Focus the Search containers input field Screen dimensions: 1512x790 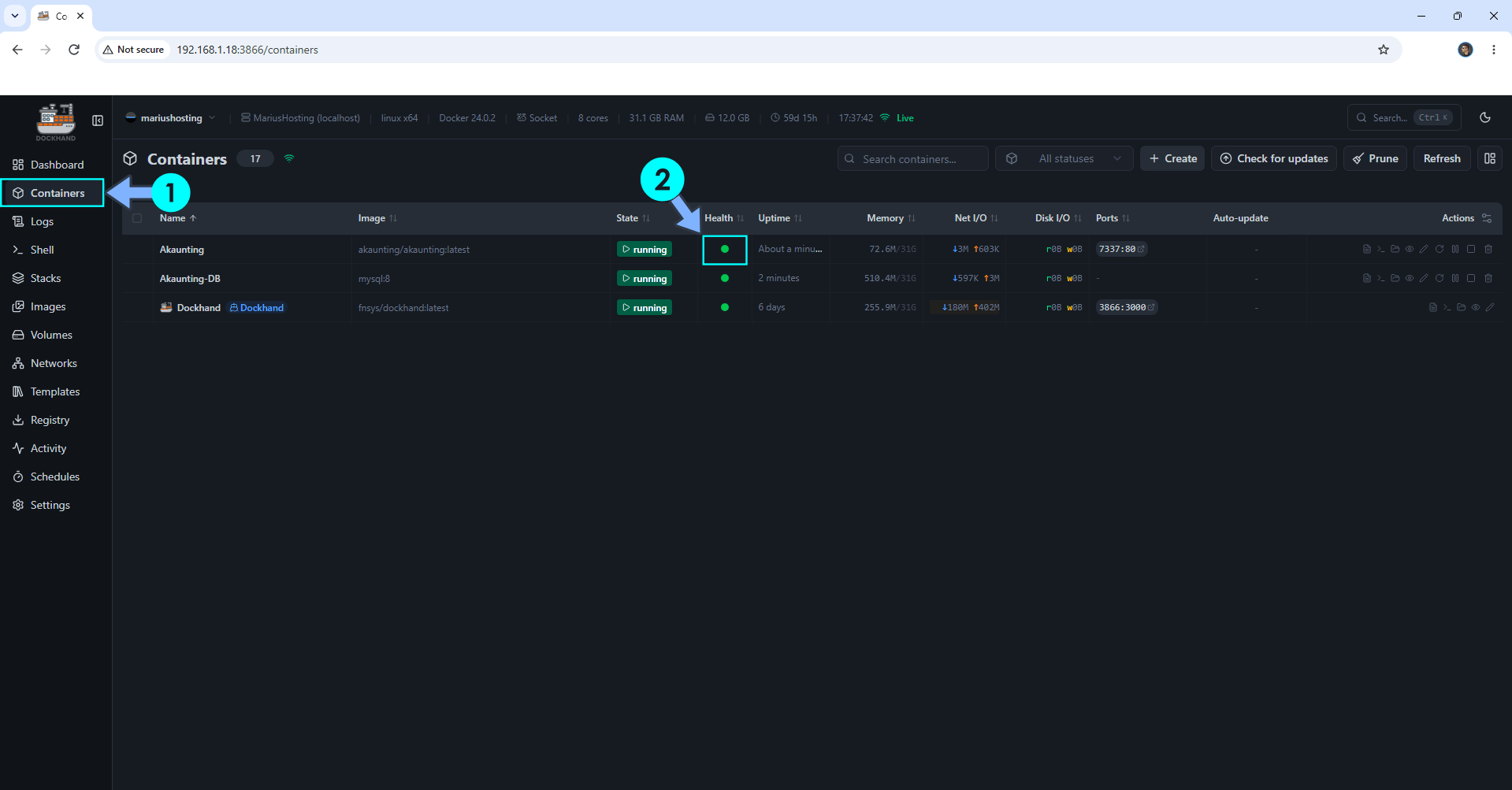tap(913, 158)
